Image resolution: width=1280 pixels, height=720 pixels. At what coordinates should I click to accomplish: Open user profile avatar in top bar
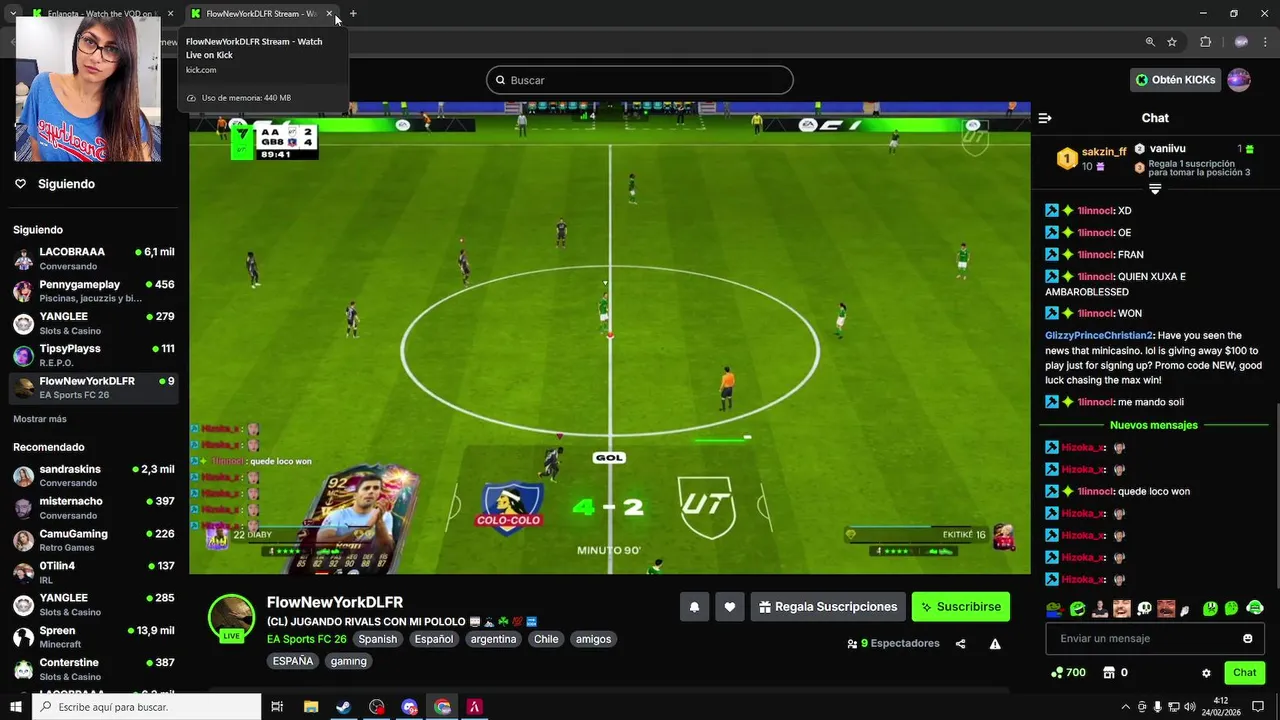click(x=1239, y=80)
